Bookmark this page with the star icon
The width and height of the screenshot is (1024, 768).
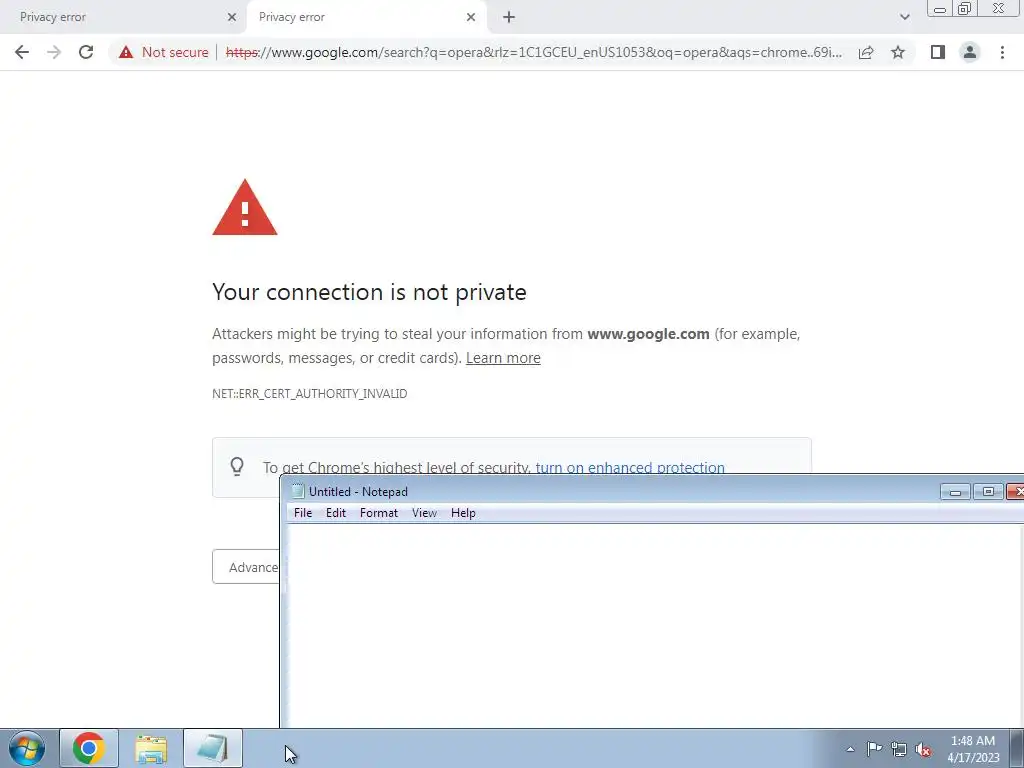898,52
